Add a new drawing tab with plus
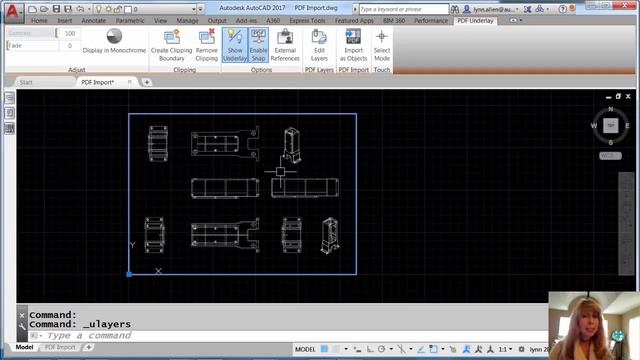This screenshot has width=640, height=360. [x=147, y=82]
